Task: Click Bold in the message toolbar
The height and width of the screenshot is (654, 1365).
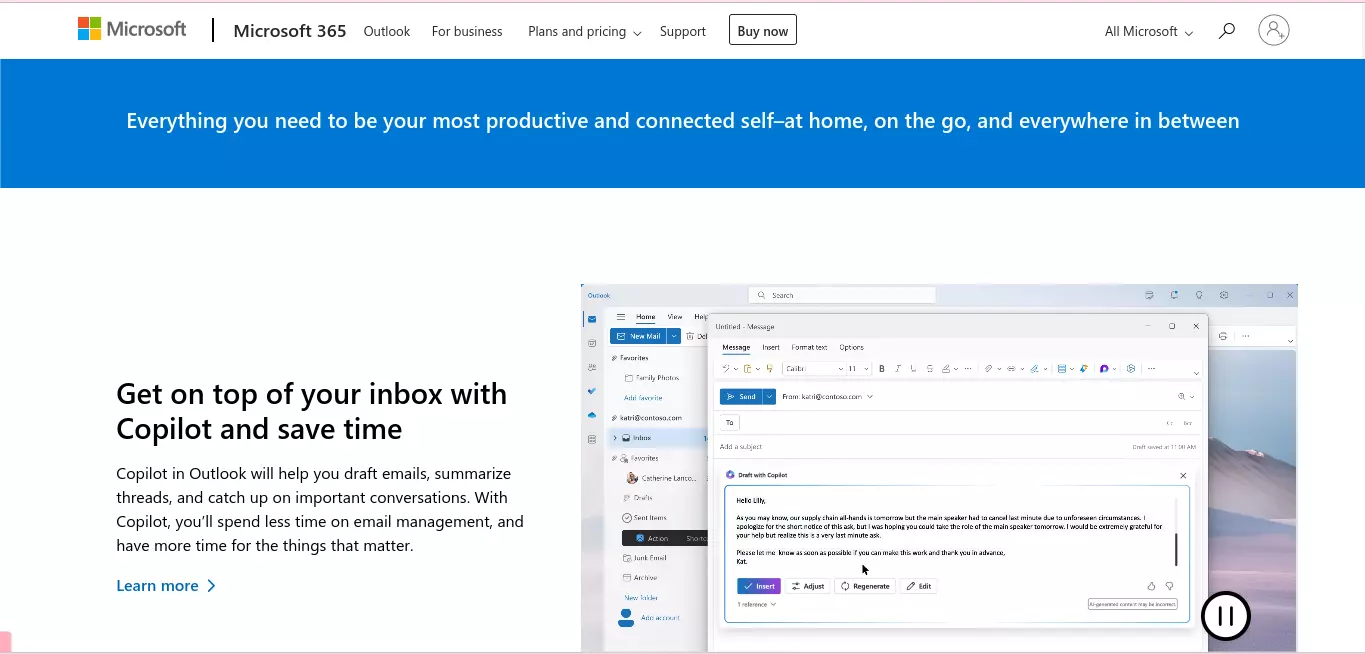Action: (x=882, y=369)
